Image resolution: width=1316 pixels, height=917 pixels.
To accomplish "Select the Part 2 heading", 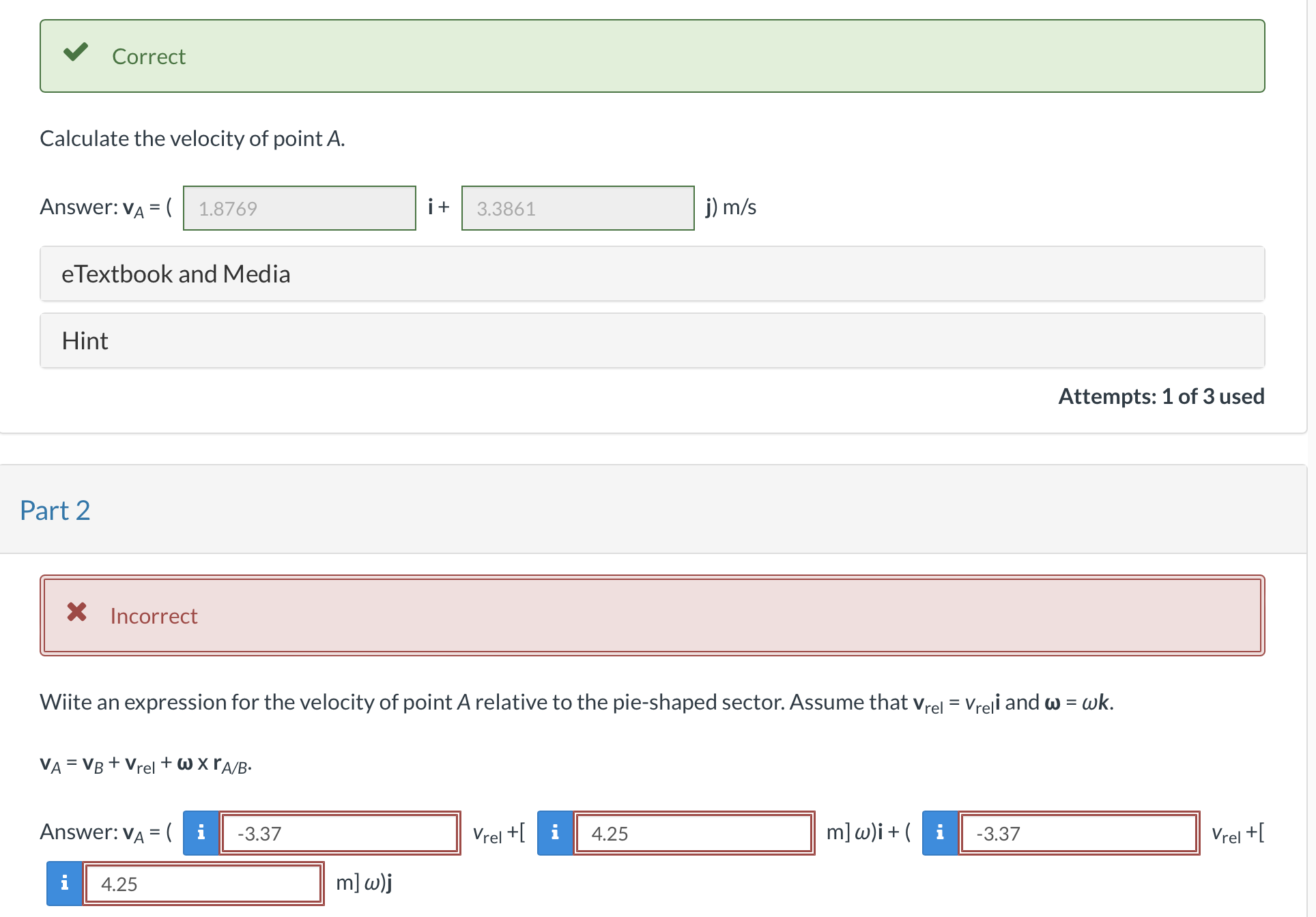I will click(x=56, y=510).
